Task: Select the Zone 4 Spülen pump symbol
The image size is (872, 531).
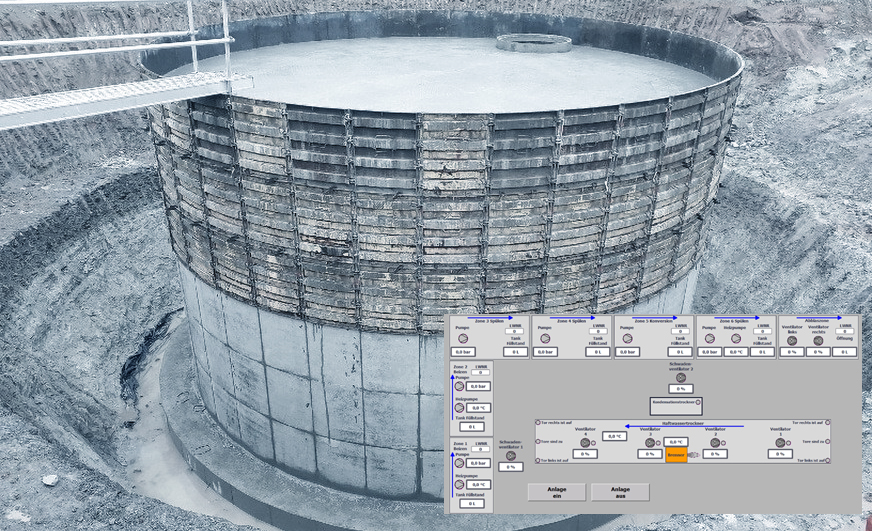Action: [546, 339]
